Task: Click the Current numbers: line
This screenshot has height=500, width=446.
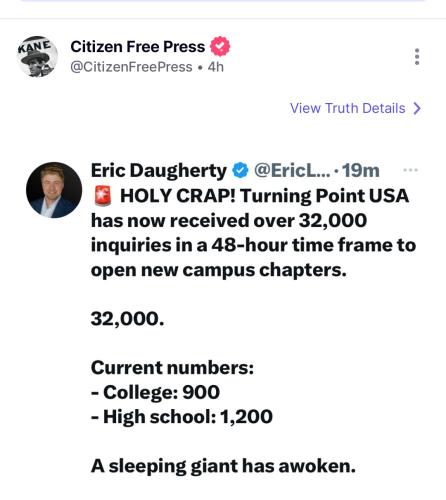Action: [172, 368]
